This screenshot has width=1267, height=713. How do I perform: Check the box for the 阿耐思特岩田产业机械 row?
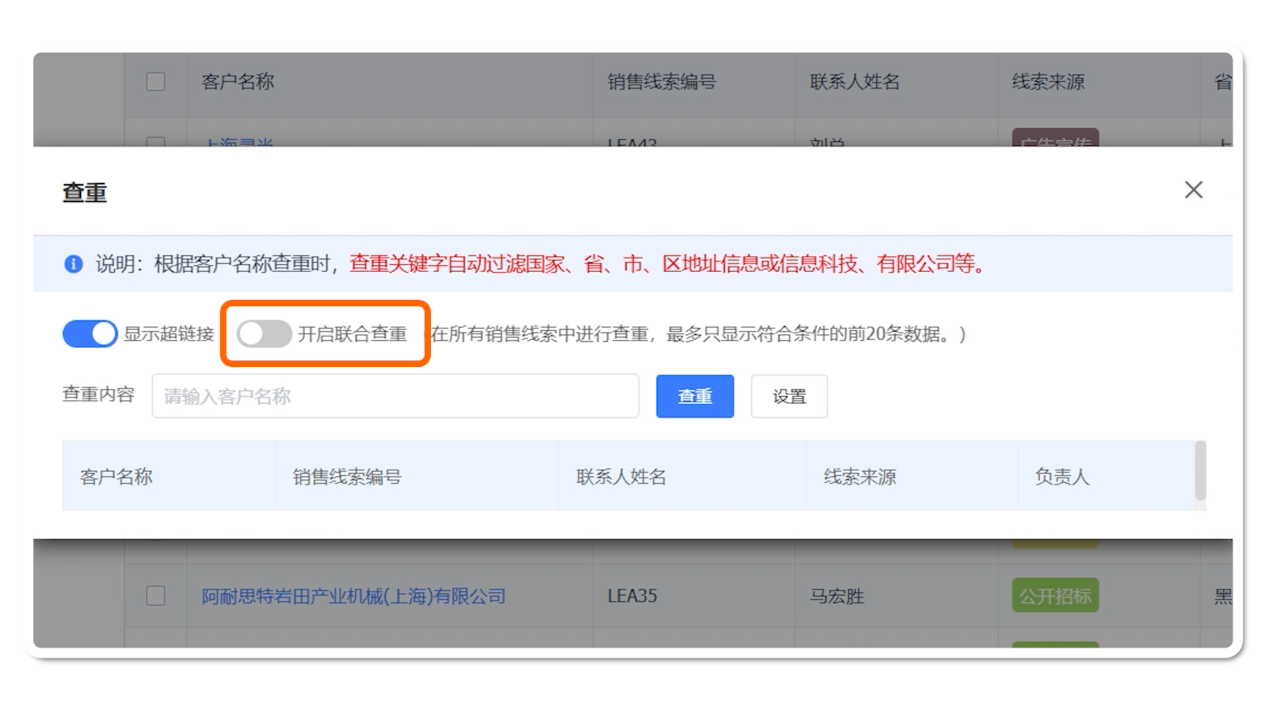(x=156, y=596)
